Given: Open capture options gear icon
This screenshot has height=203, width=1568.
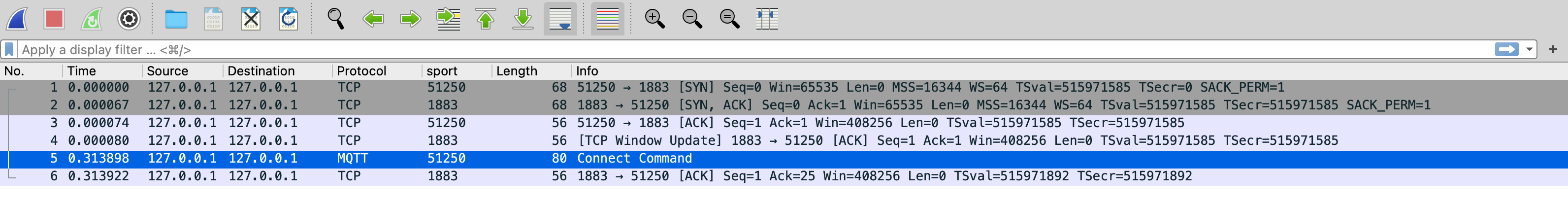Looking at the screenshot, I should tap(129, 19).
